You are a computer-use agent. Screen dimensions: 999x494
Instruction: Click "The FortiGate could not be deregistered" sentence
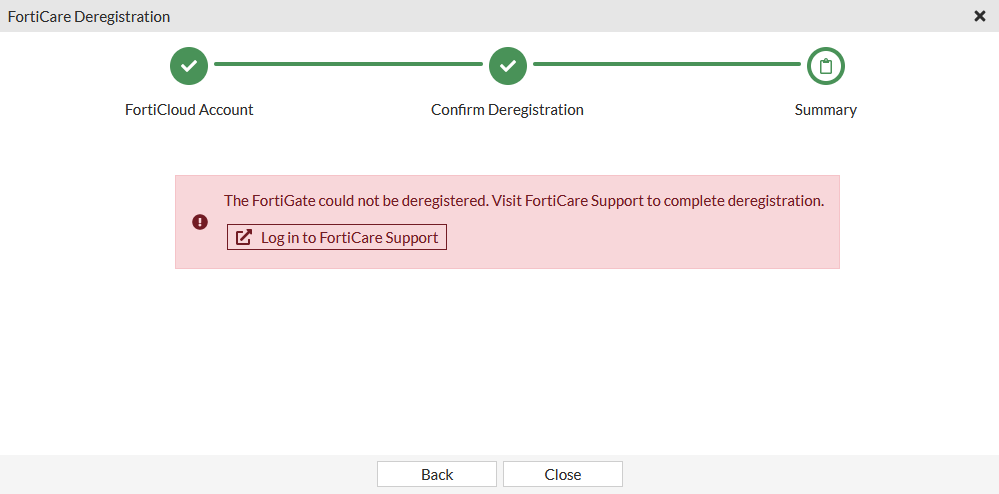click(x=356, y=201)
